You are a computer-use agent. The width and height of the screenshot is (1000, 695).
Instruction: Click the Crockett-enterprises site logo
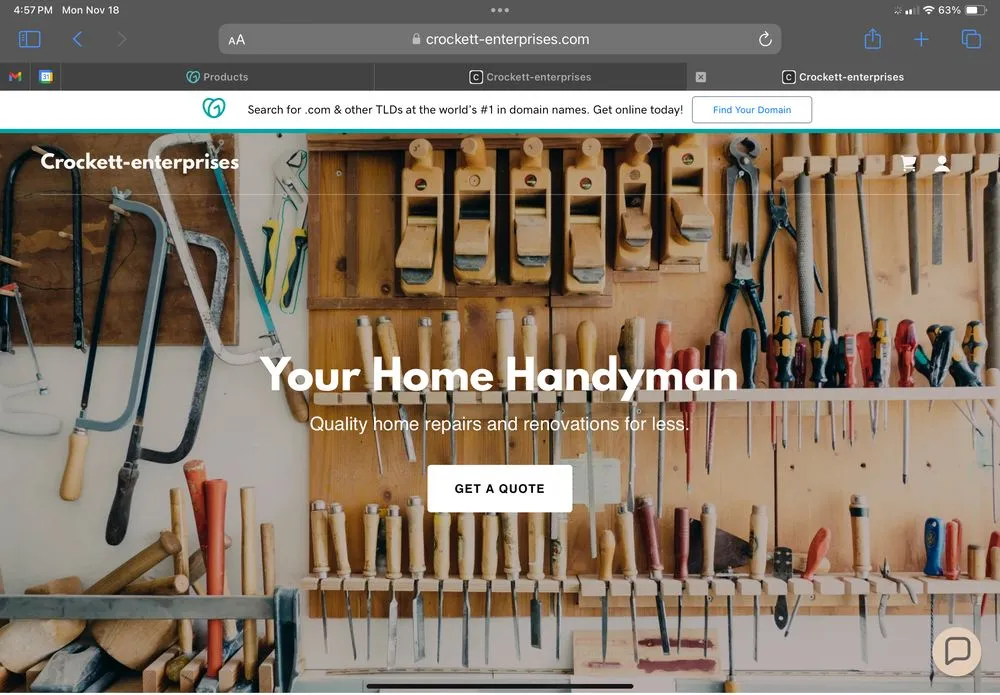139,161
